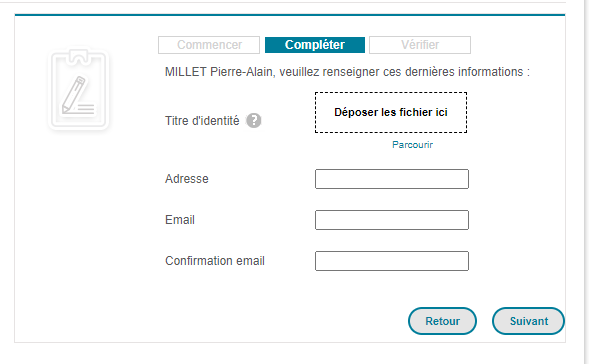This screenshot has width=615, height=364.
Task: Click the vertical scrollbar track on the right edge
Action: [600, 182]
